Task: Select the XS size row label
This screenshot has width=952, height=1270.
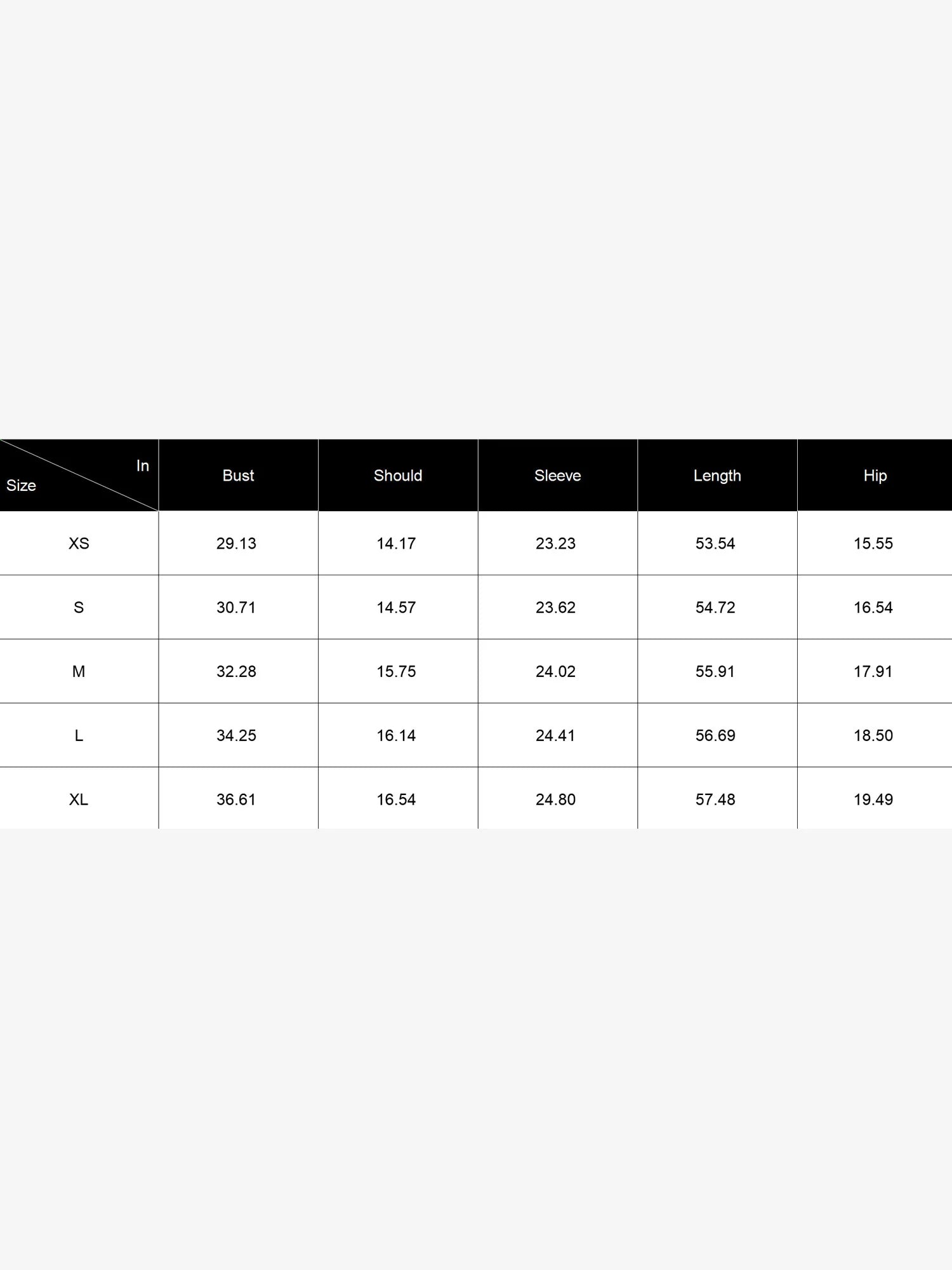Action: point(79,544)
